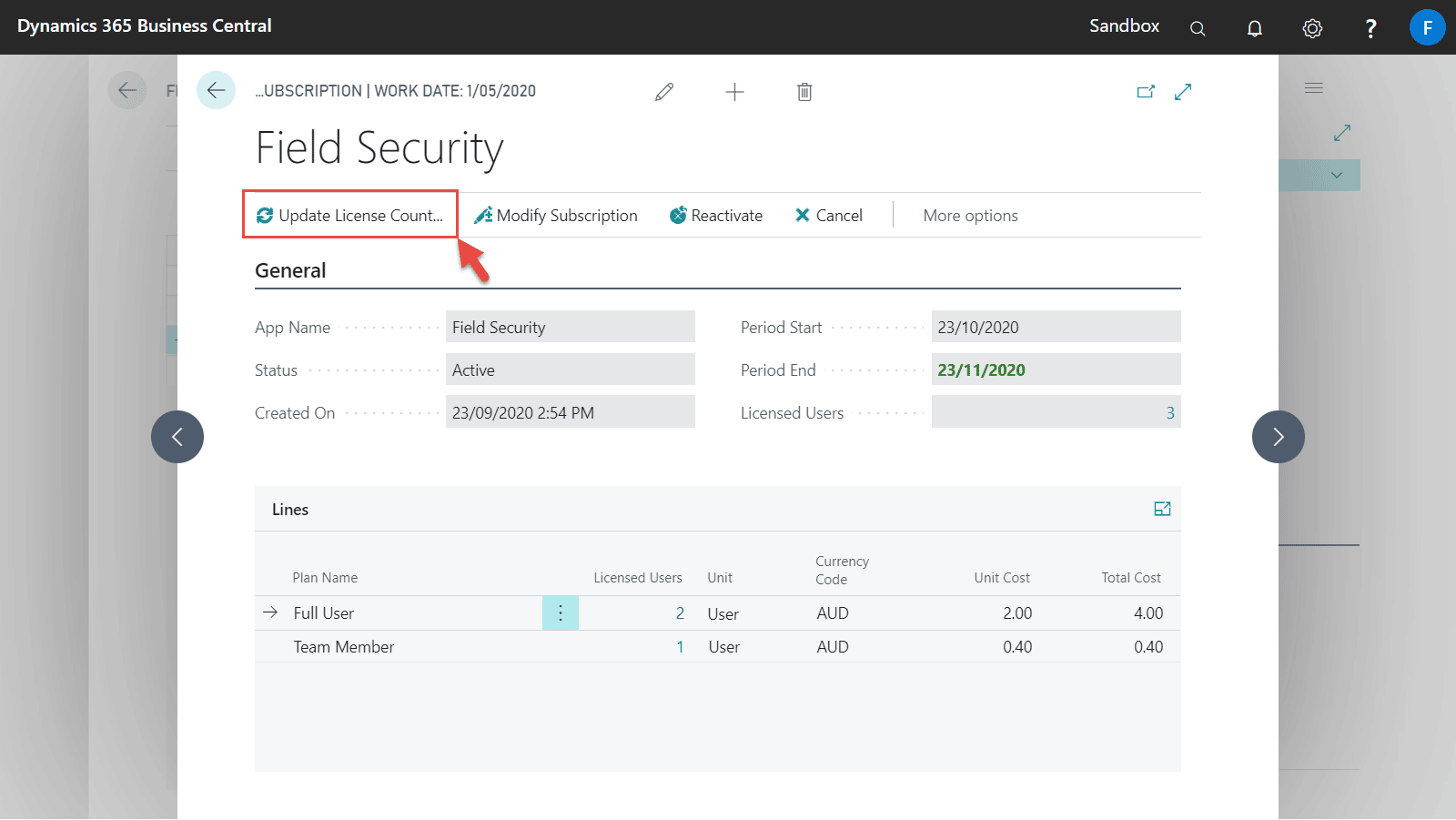Expand card to full width icon
Image resolution: width=1456 pixels, height=820 pixels.
click(x=1183, y=92)
